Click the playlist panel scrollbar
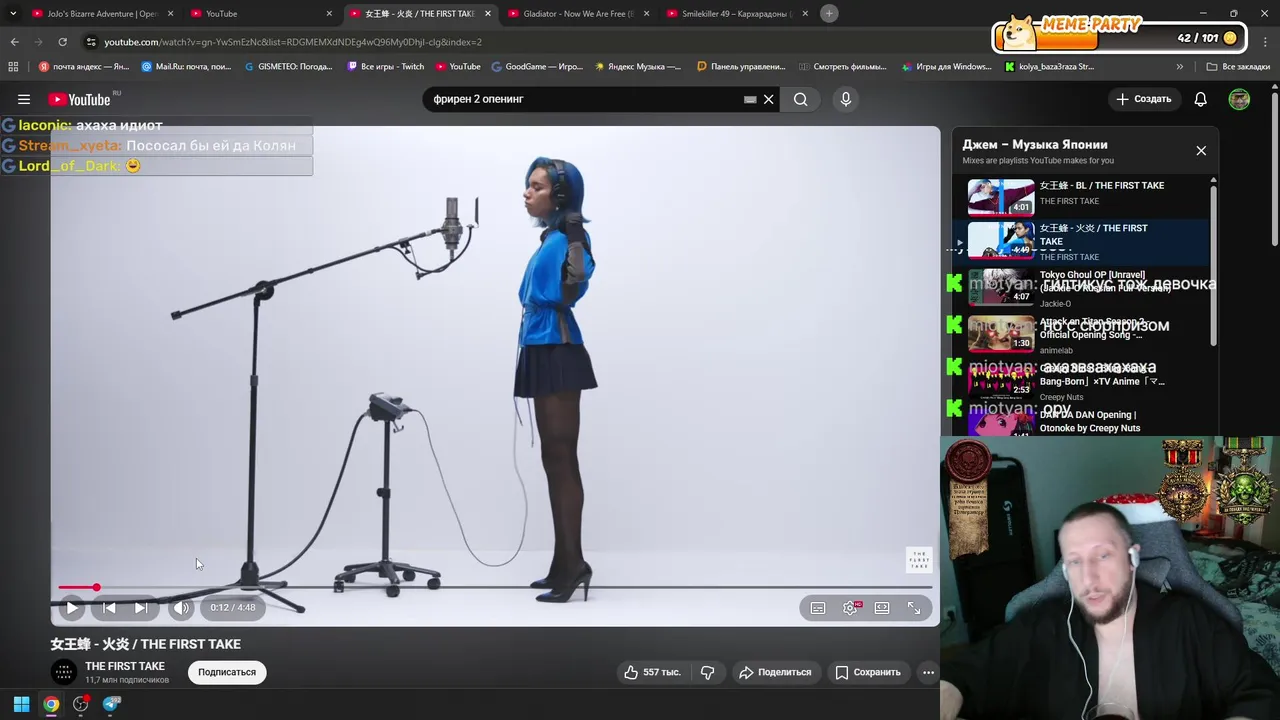 (x=1214, y=265)
